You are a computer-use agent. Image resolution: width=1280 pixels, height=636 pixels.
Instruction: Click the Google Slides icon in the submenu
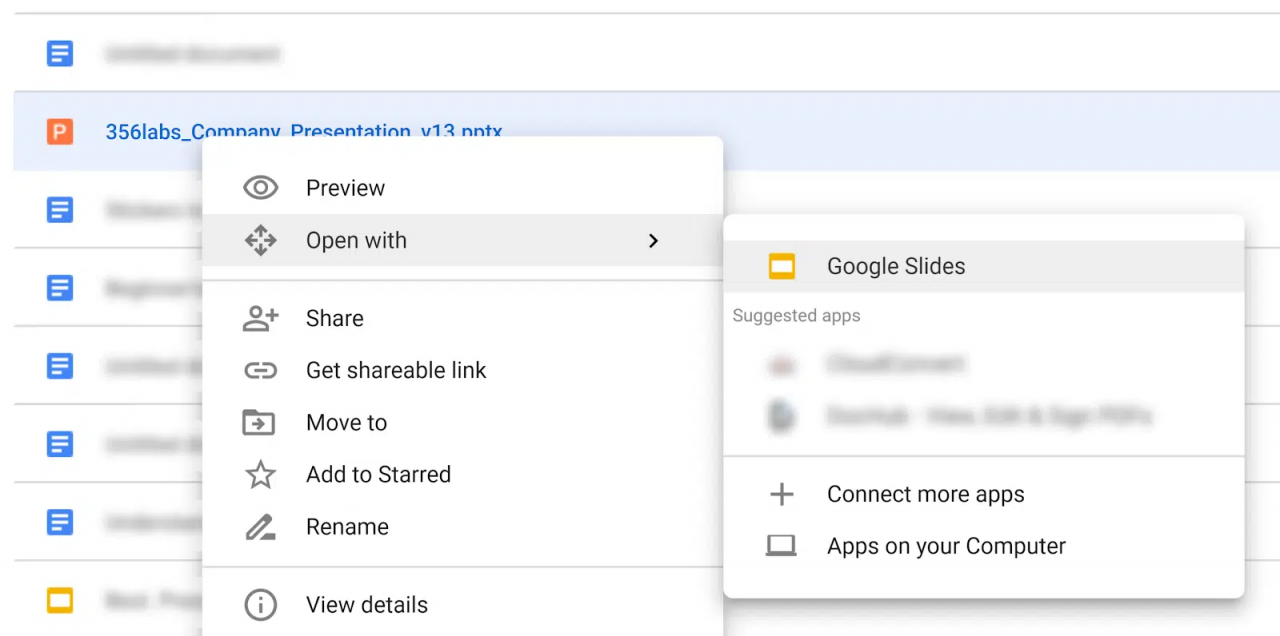[x=782, y=265]
